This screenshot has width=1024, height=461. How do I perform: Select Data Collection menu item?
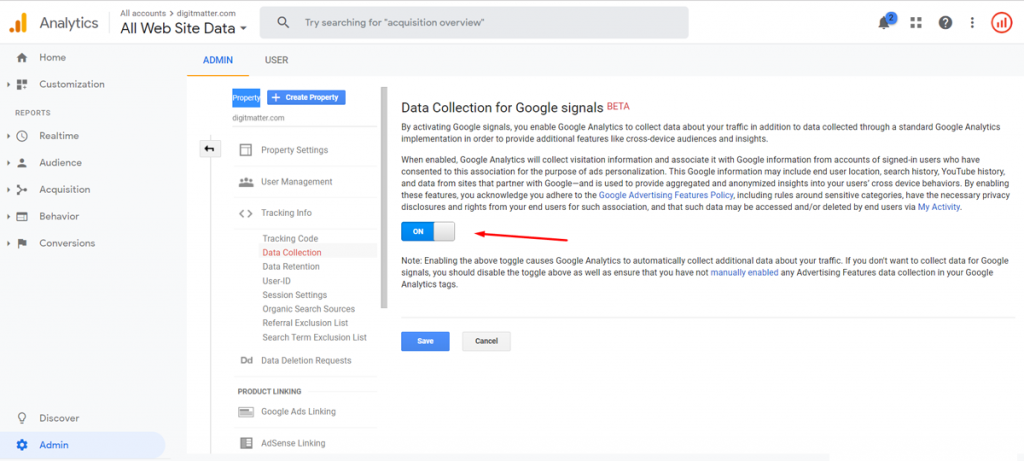pos(292,253)
